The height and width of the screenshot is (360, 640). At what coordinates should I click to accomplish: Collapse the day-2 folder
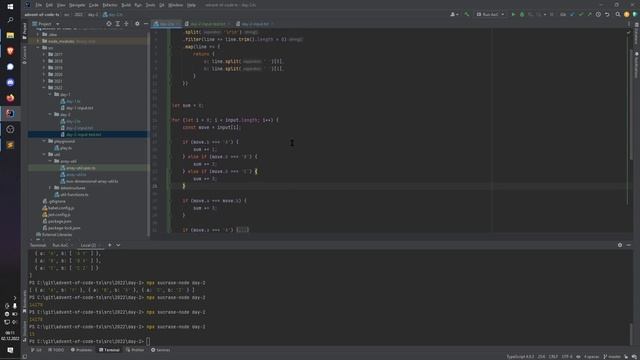50,115
